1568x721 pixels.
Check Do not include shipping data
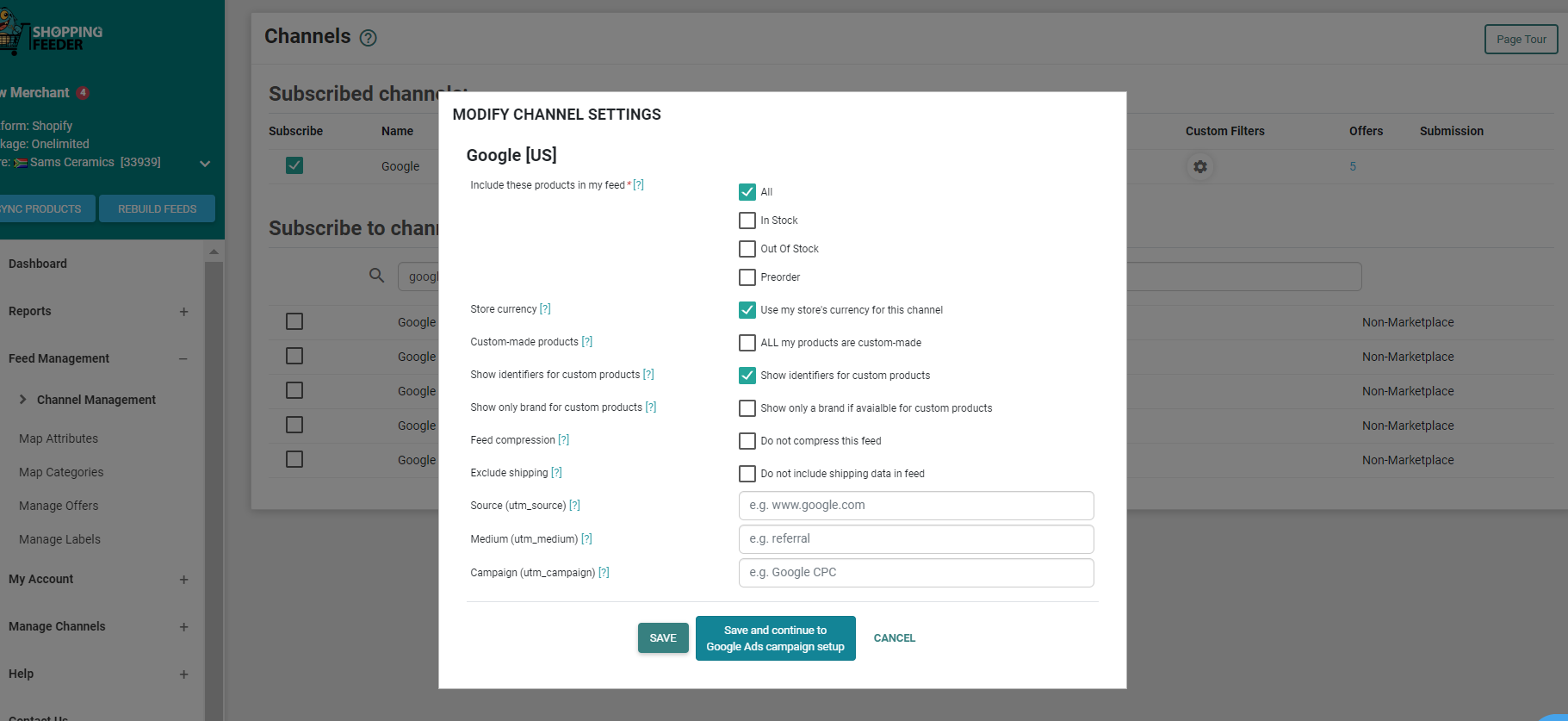pyautogui.click(x=747, y=474)
